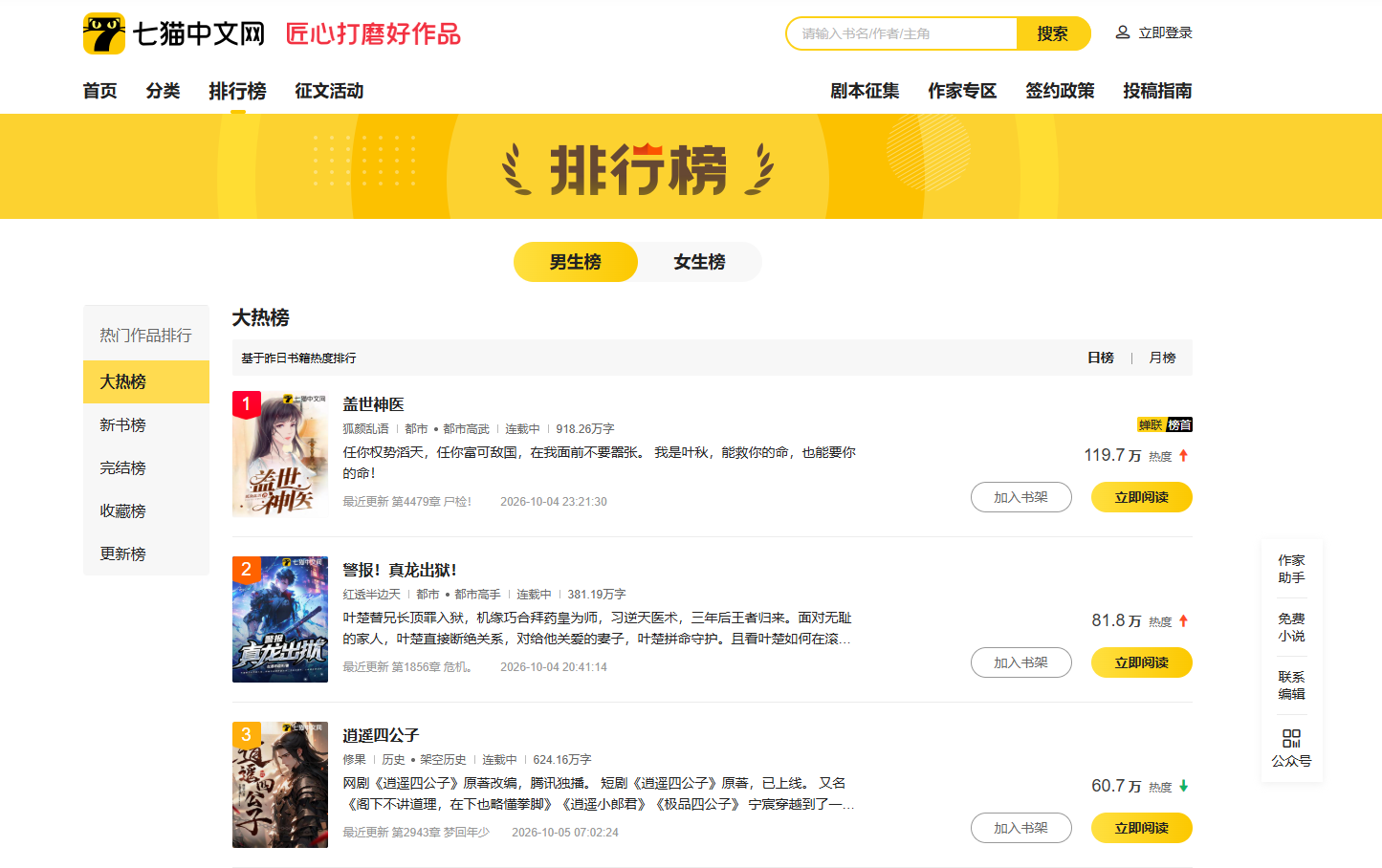
Task: Switch to the 女生榜 list
Action: click(700, 262)
